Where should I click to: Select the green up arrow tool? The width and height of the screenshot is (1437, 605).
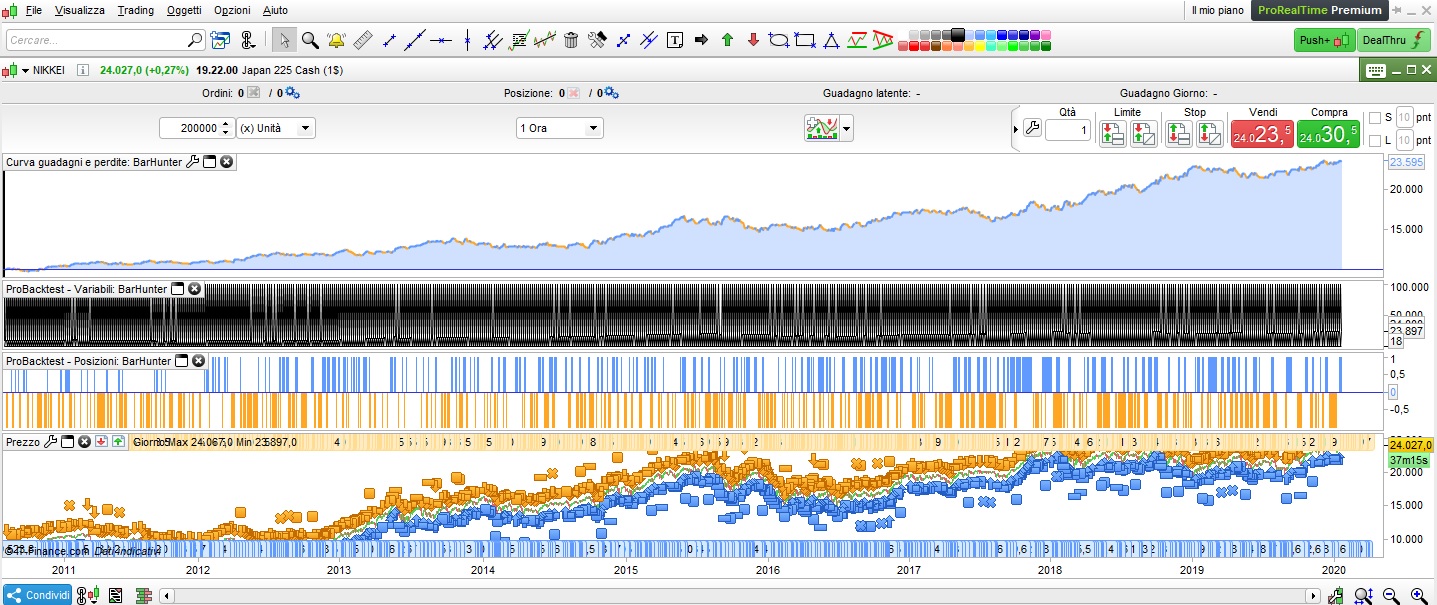pos(727,40)
